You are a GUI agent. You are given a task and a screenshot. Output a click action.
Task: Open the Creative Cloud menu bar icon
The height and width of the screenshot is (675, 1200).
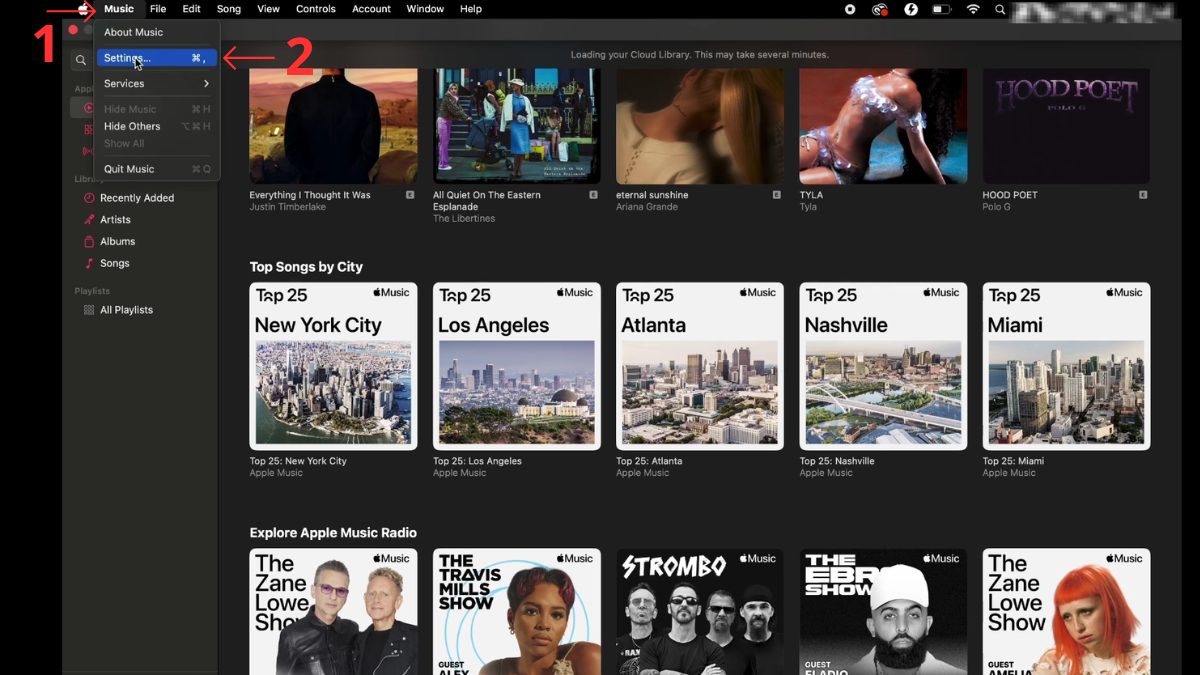[880, 9]
